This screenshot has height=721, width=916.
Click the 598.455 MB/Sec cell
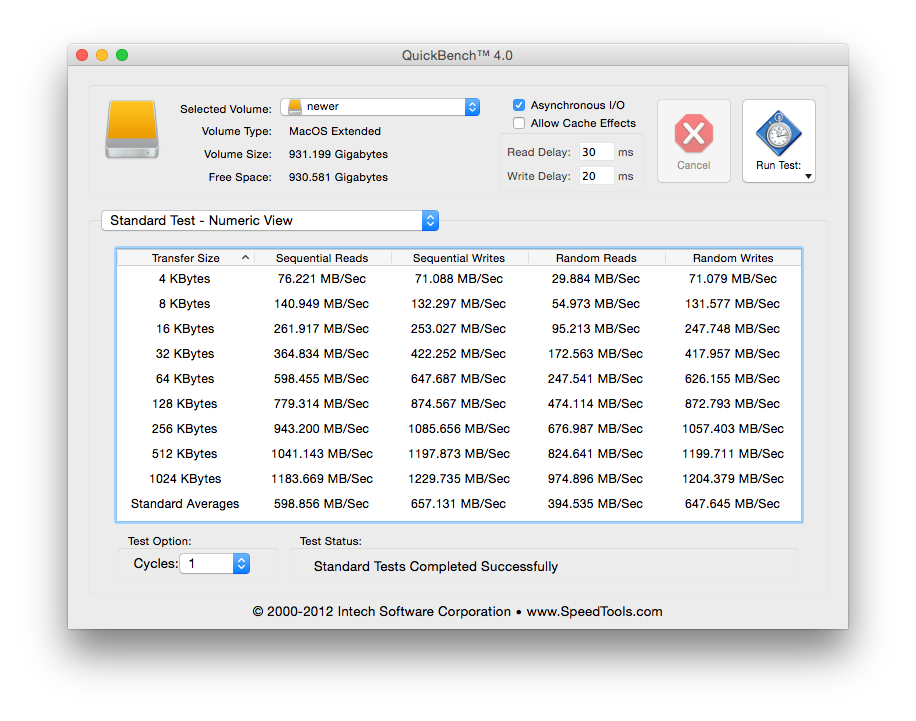click(321, 379)
